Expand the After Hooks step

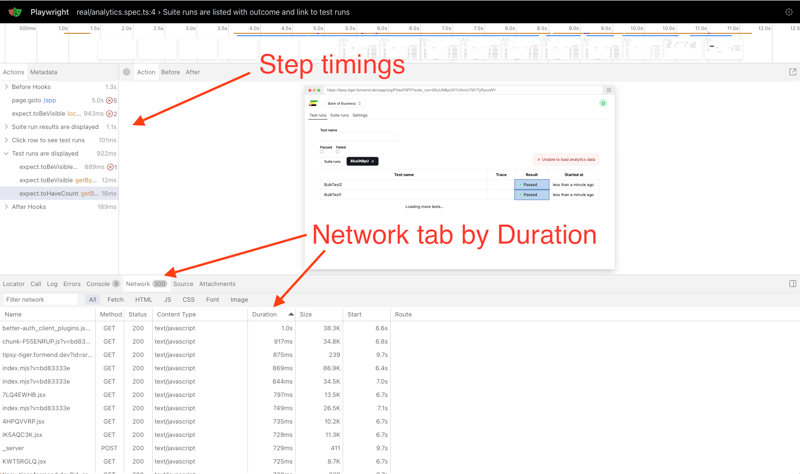coord(6,207)
